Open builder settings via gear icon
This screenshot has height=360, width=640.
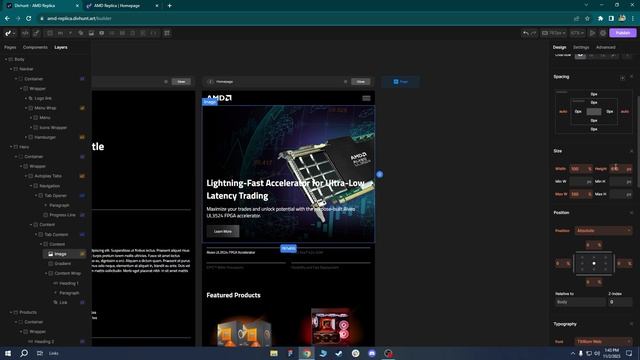[603, 33]
